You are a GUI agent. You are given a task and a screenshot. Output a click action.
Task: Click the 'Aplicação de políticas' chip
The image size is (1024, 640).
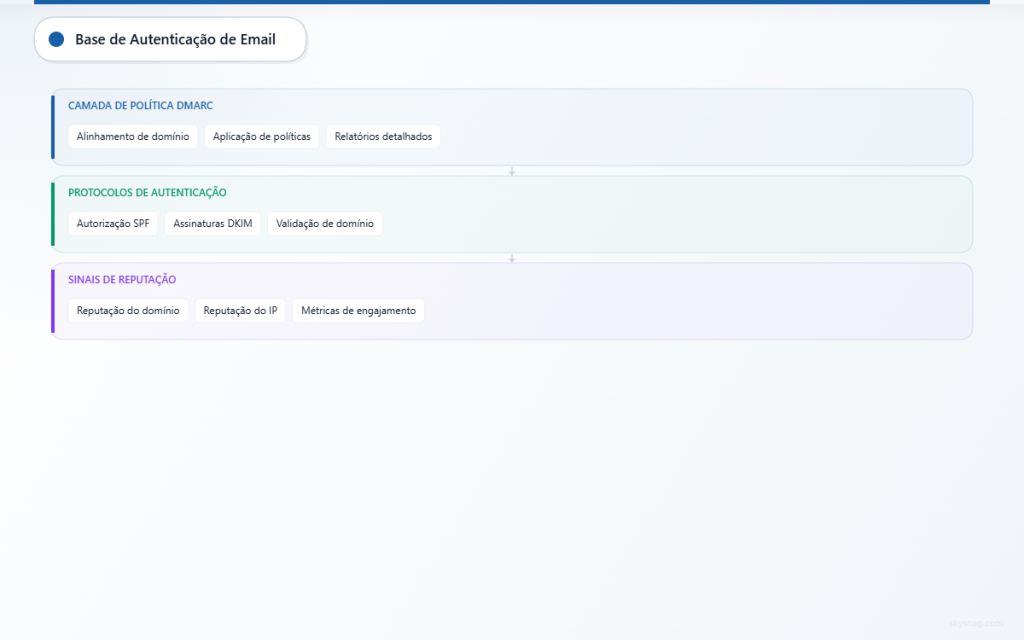(x=262, y=137)
